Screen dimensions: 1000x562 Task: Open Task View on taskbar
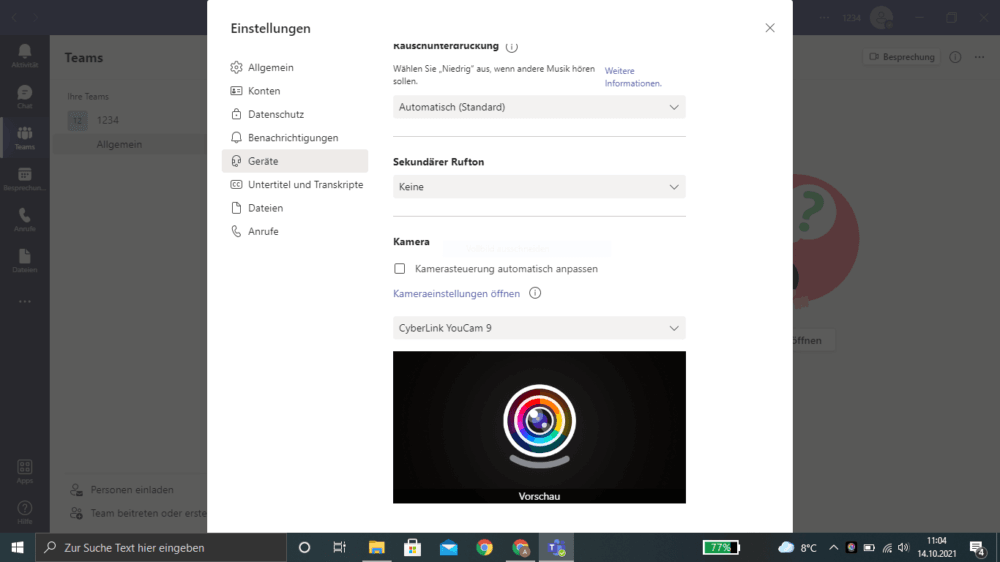[x=339, y=547]
